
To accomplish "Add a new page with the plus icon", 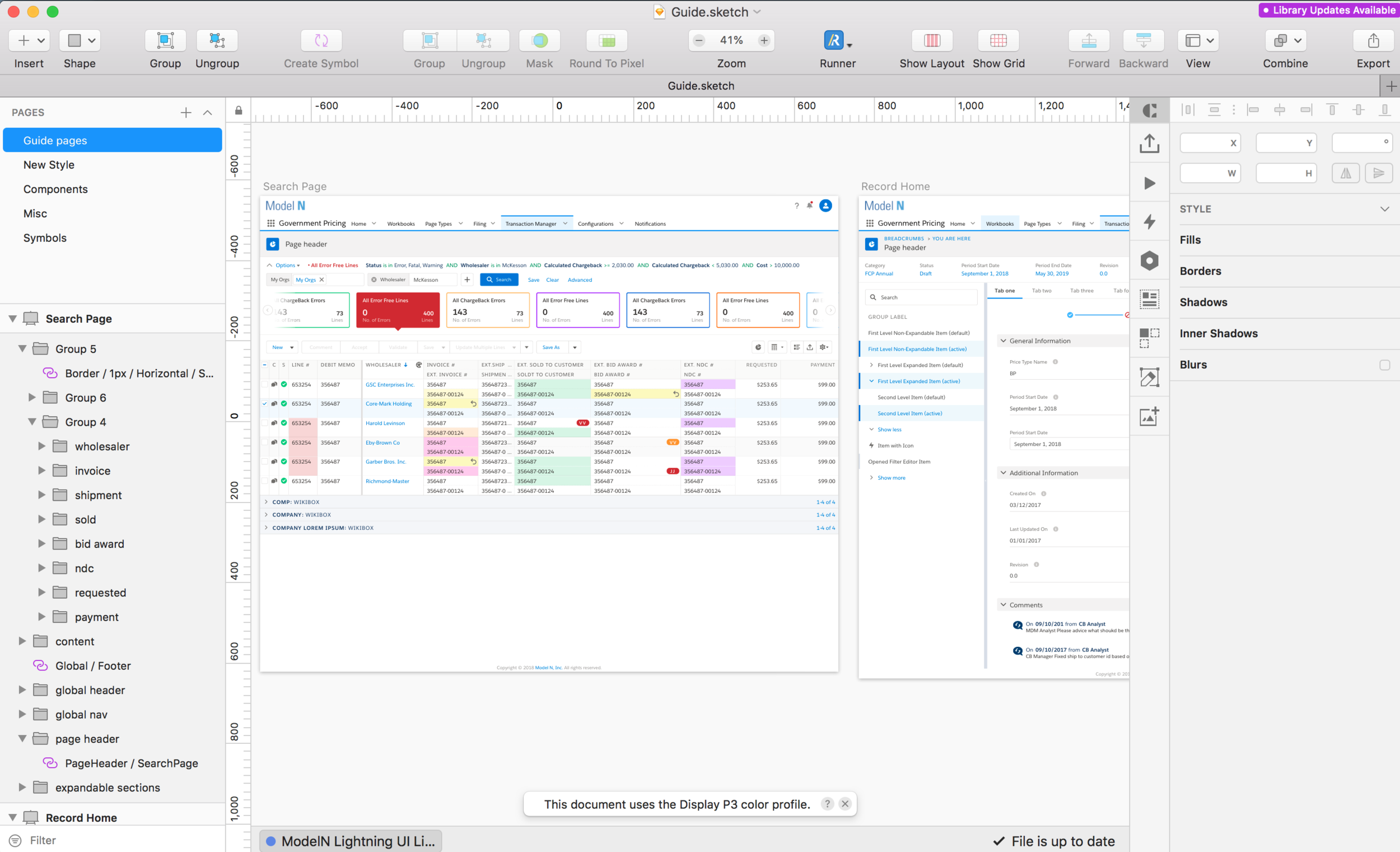I will 186,113.
